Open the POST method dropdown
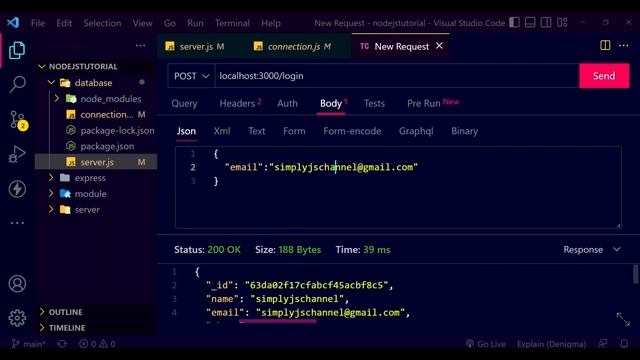 point(191,76)
